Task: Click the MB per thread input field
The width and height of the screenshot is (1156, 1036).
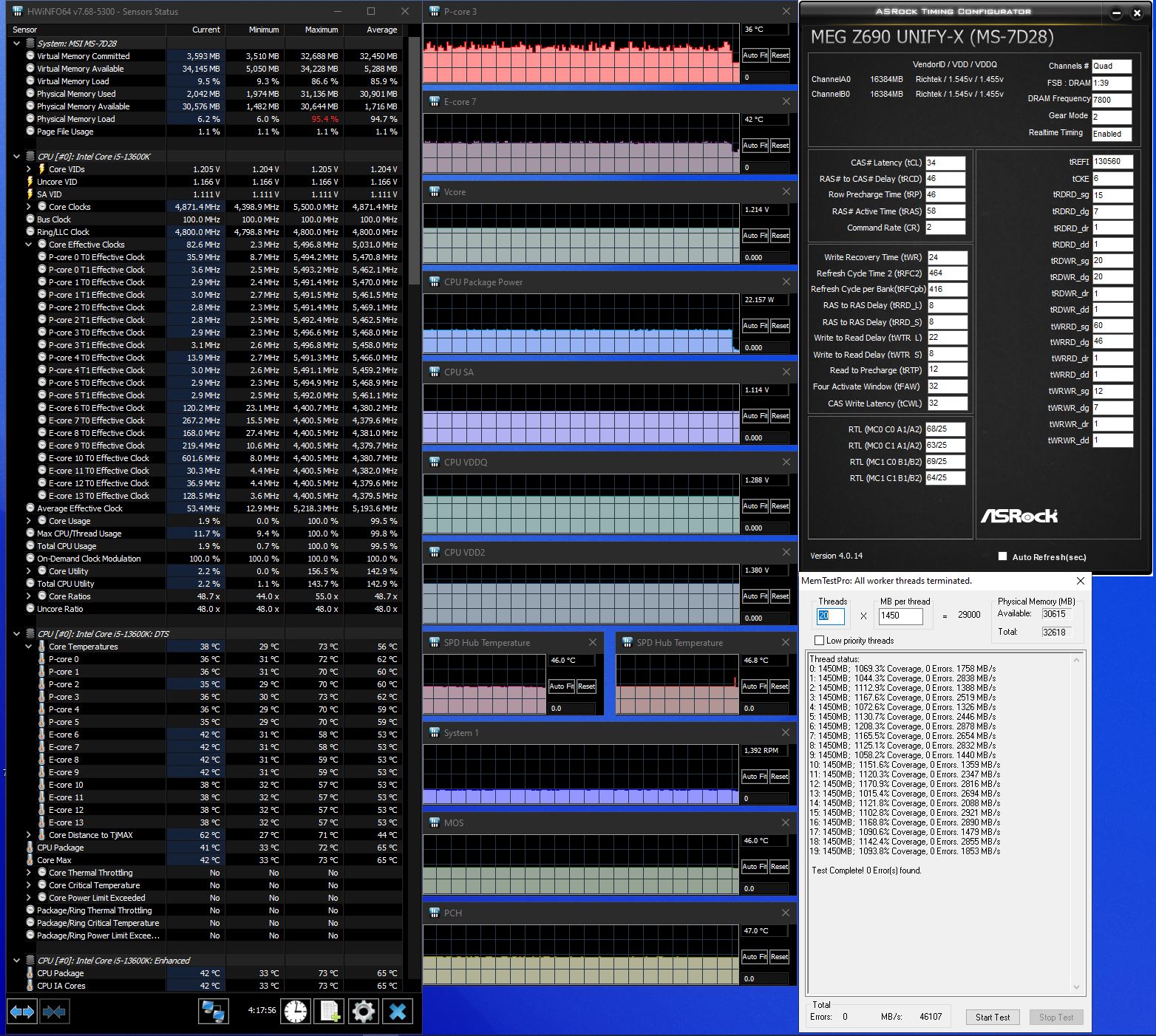Action: [x=900, y=616]
